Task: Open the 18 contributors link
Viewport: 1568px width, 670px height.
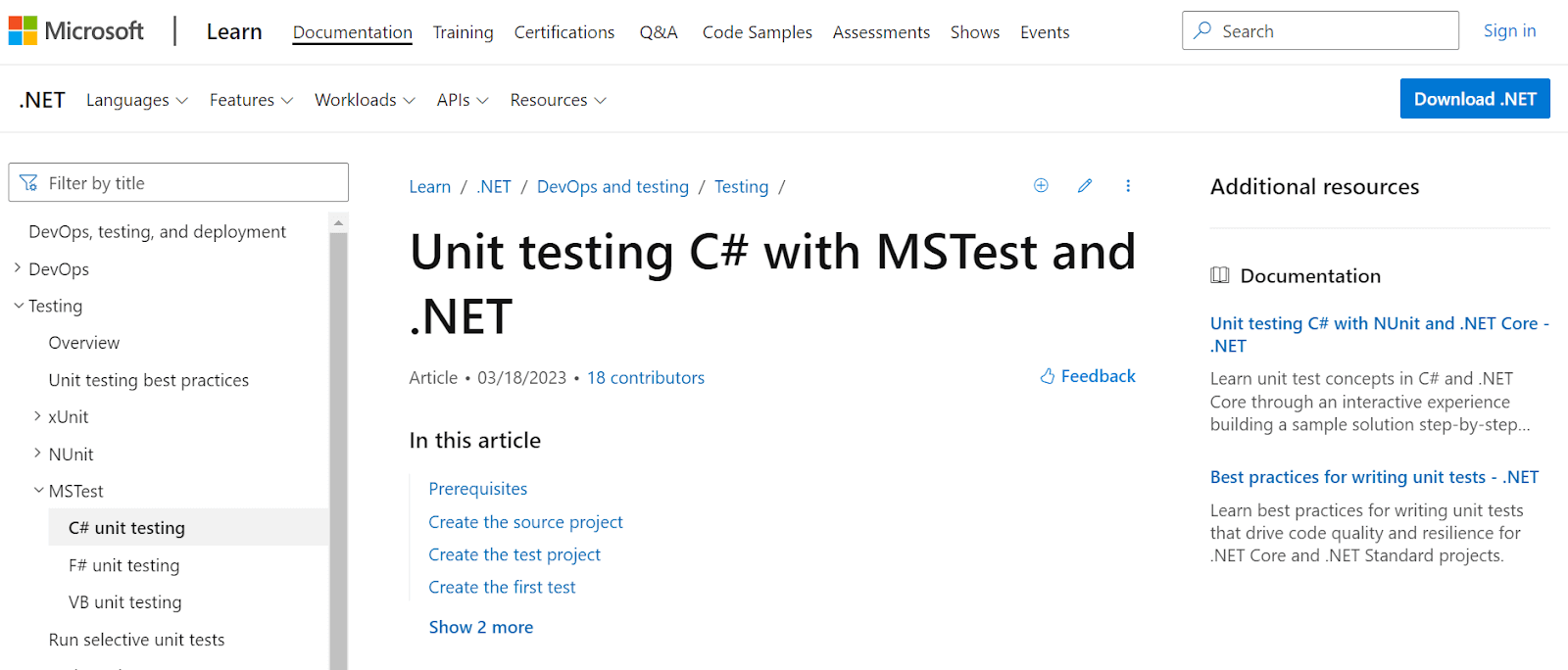Action: click(645, 377)
